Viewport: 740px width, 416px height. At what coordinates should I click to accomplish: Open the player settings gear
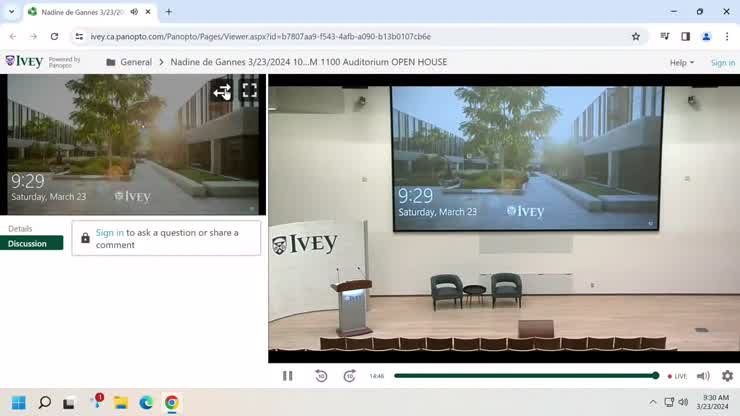click(727, 376)
